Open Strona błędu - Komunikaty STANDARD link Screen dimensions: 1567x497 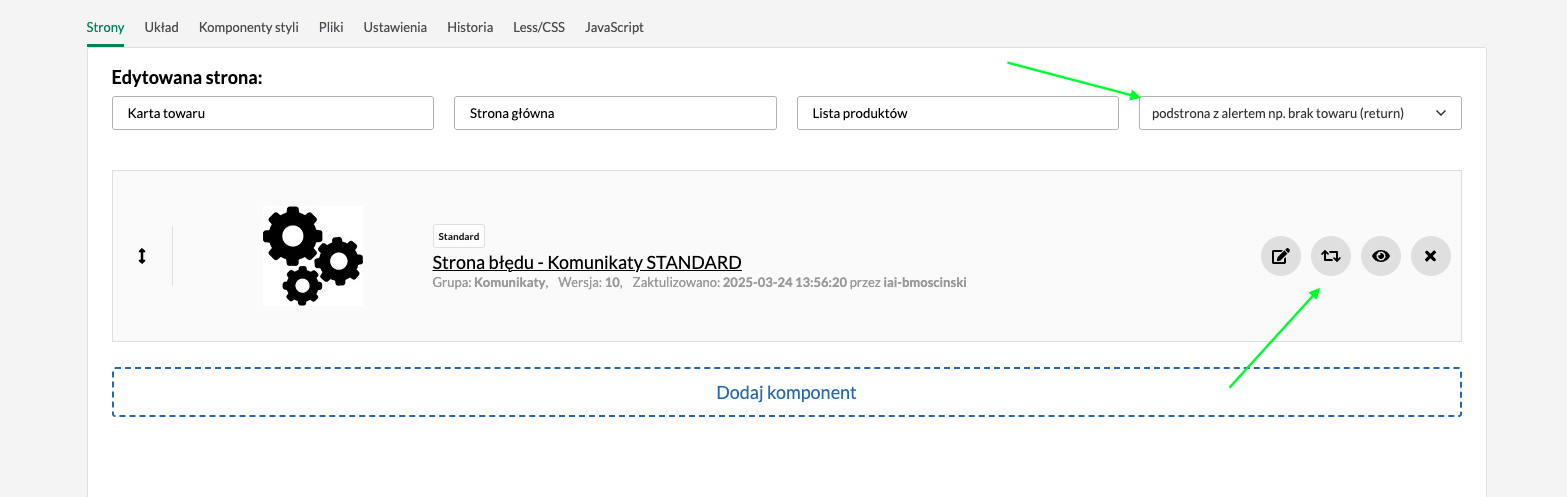click(x=587, y=263)
